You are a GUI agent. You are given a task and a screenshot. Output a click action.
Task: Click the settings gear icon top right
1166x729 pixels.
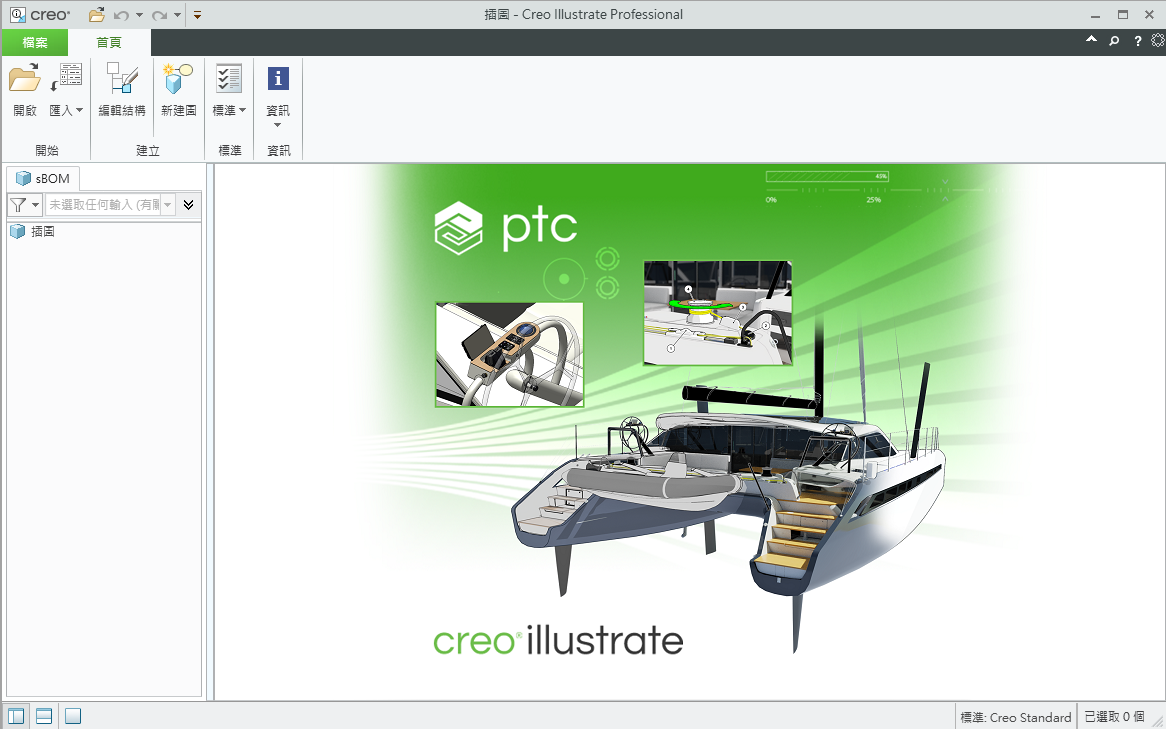click(1158, 40)
